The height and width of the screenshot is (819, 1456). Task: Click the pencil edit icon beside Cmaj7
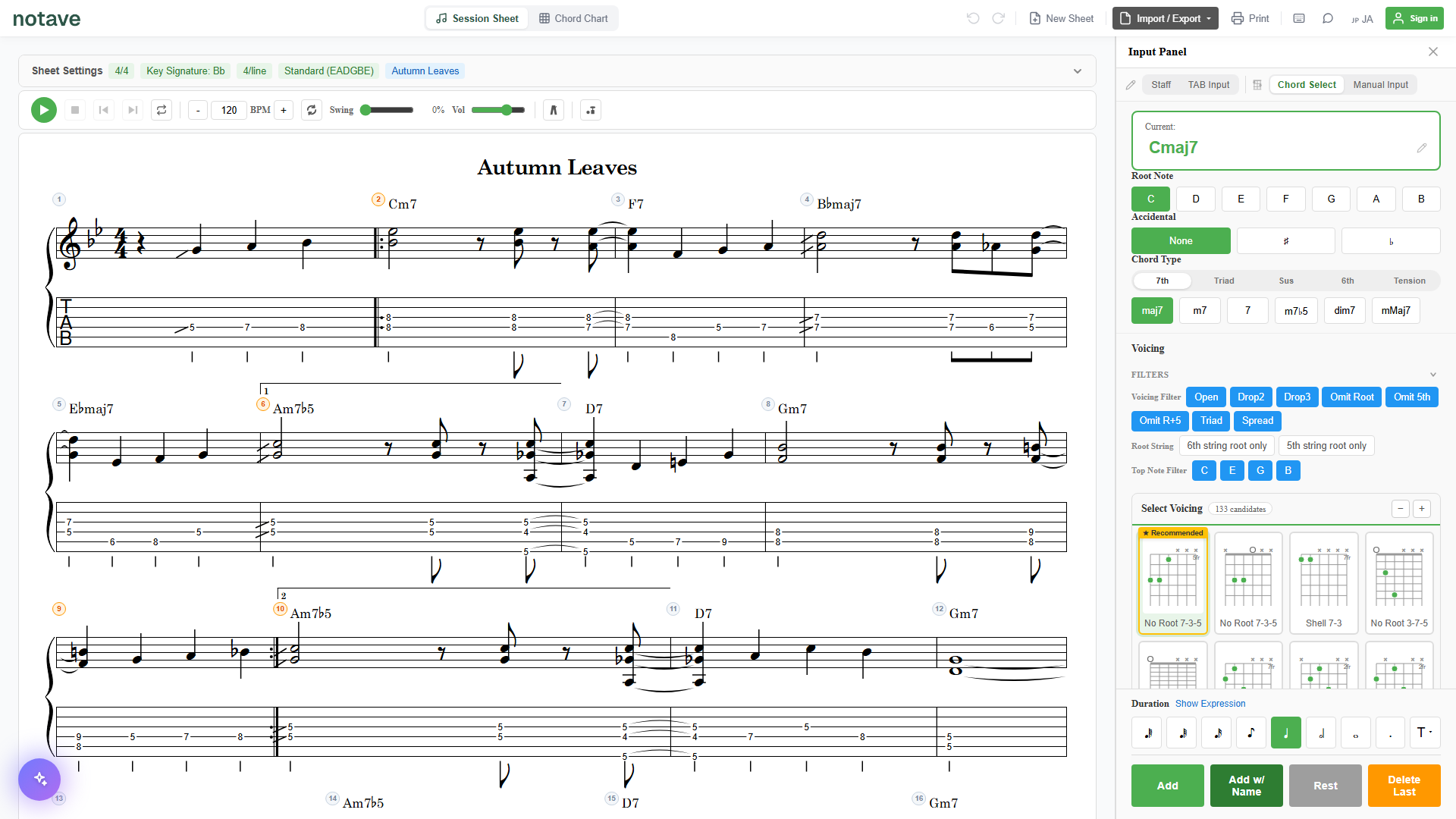(x=1422, y=148)
